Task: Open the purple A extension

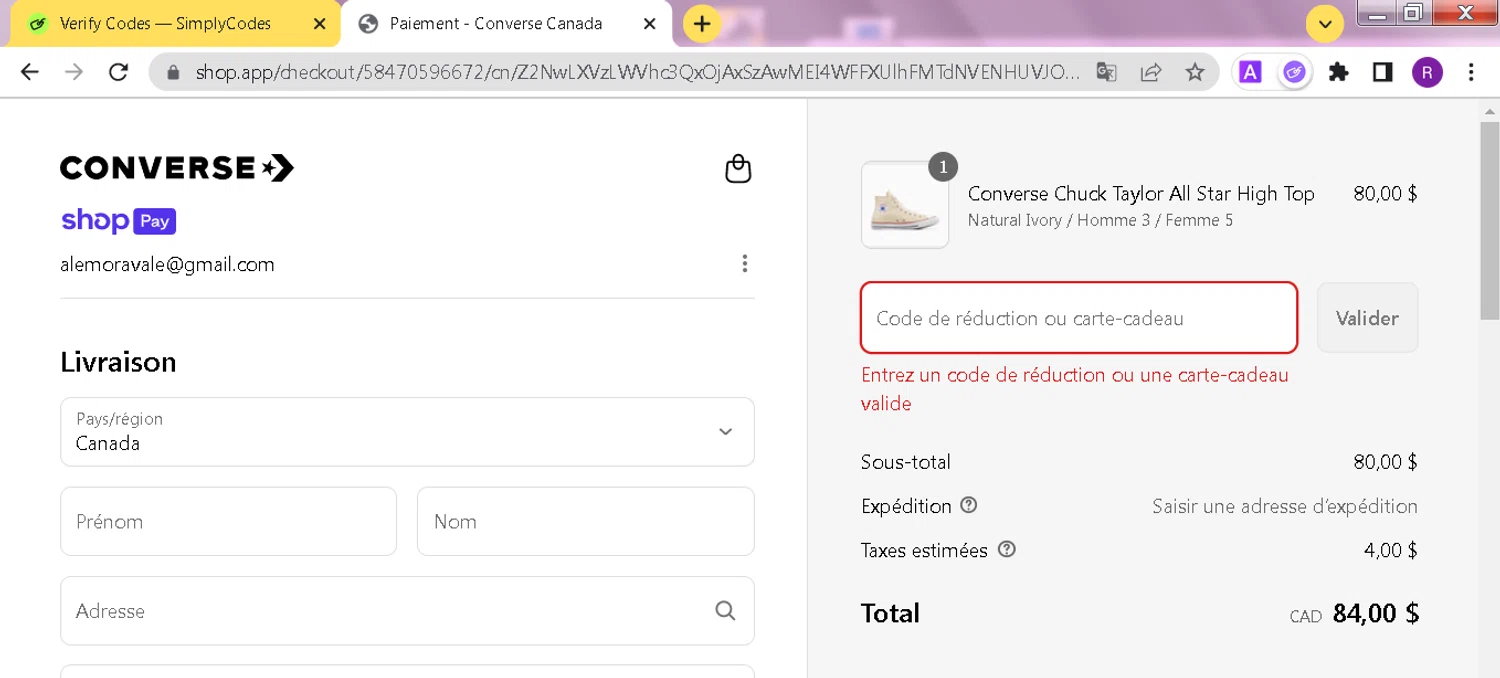Action: pyautogui.click(x=1250, y=72)
